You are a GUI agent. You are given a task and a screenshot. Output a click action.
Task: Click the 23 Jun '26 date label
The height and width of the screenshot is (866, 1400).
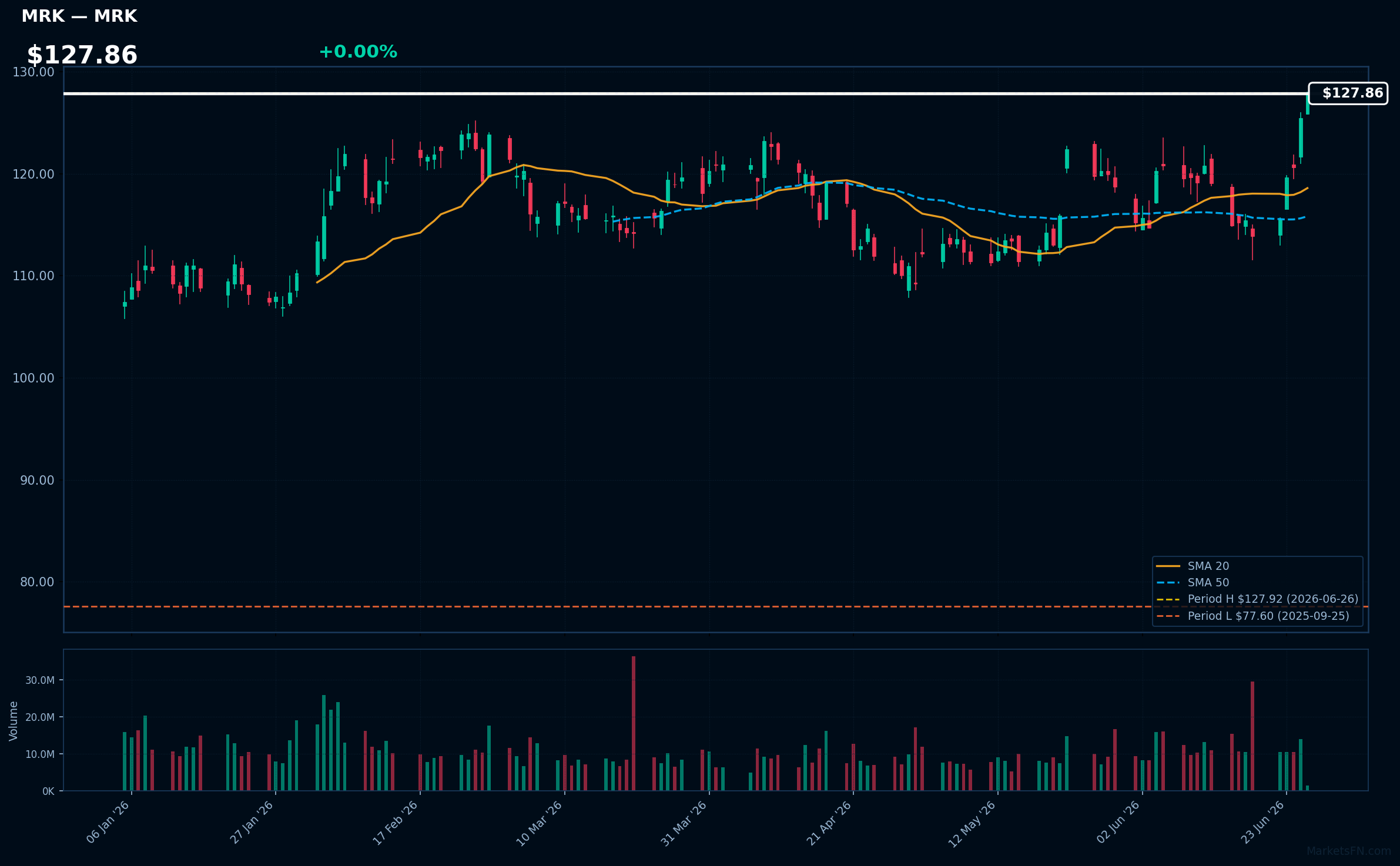point(1263,823)
